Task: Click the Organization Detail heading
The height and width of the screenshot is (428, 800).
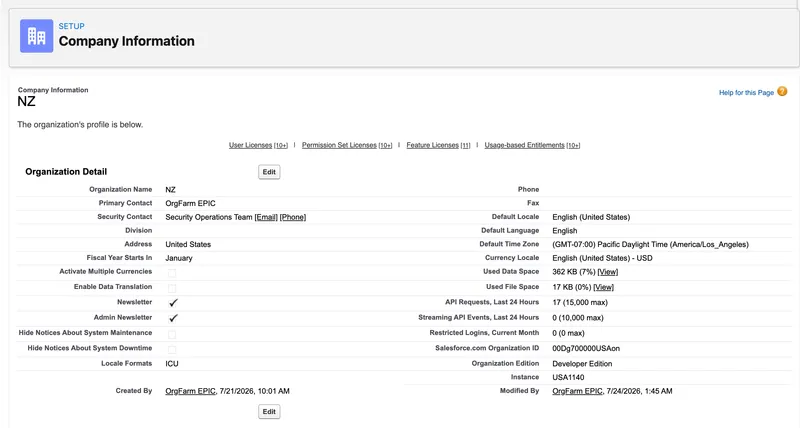Action: pyautogui.click(x=66, y=172)
